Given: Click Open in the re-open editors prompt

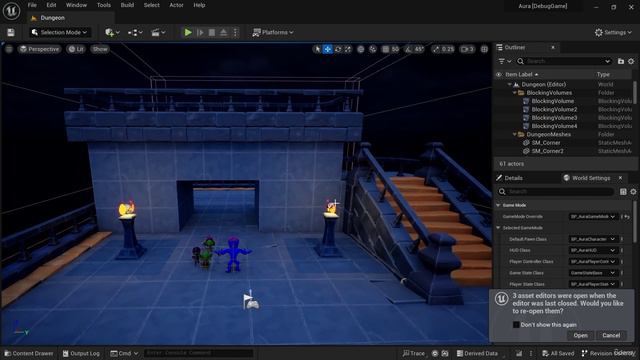Looking at the screenshot, I should (580, 335).
